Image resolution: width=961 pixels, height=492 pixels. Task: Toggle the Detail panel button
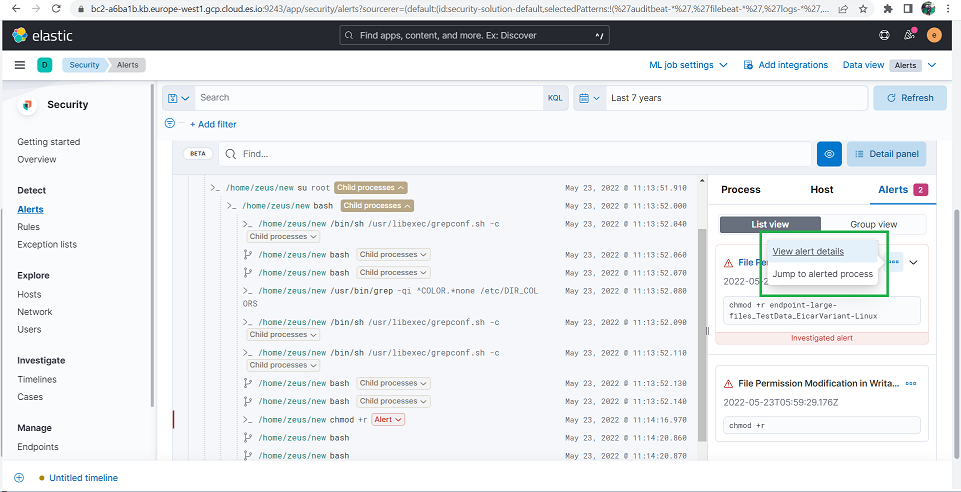click(886, 154)
